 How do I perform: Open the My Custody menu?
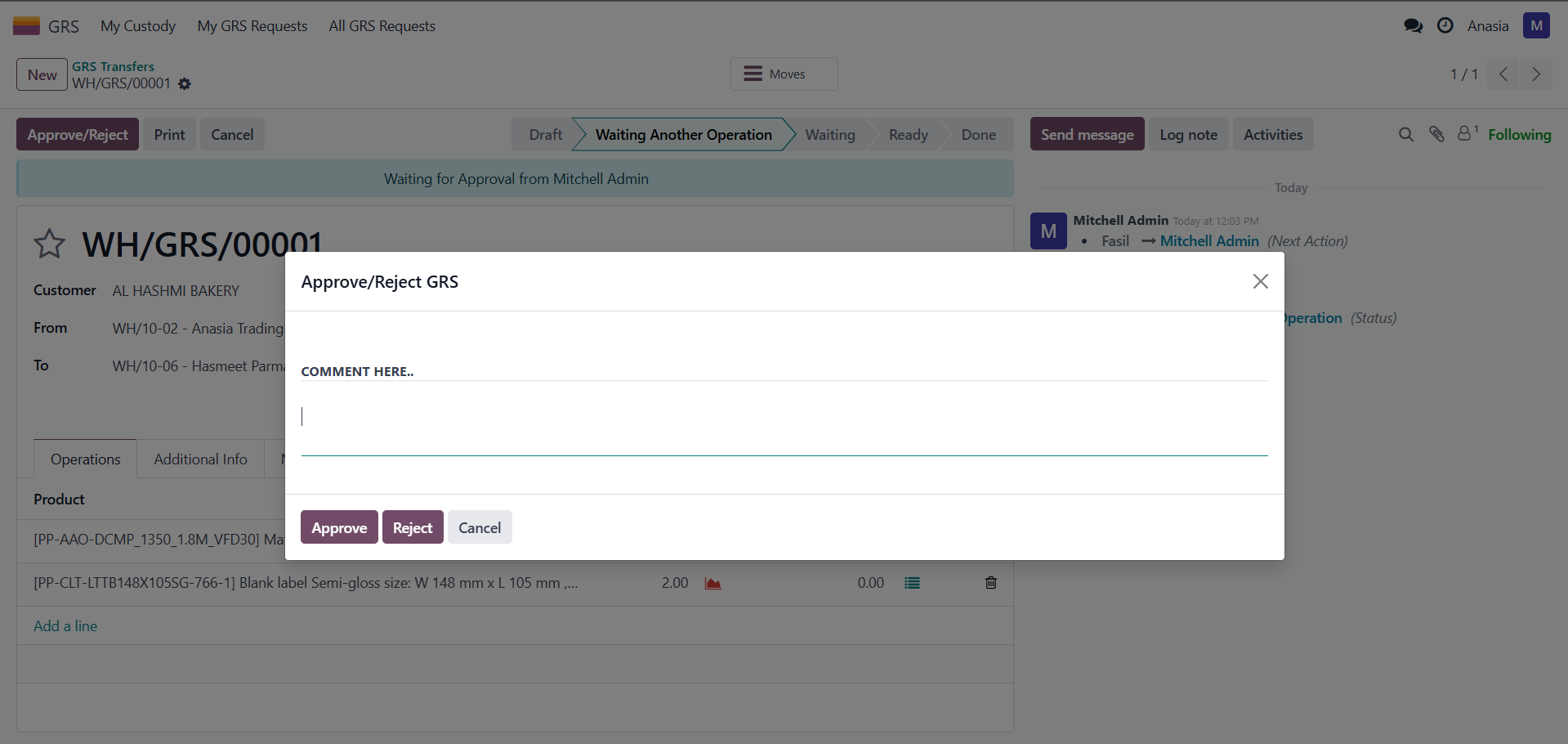click(138, 26)
